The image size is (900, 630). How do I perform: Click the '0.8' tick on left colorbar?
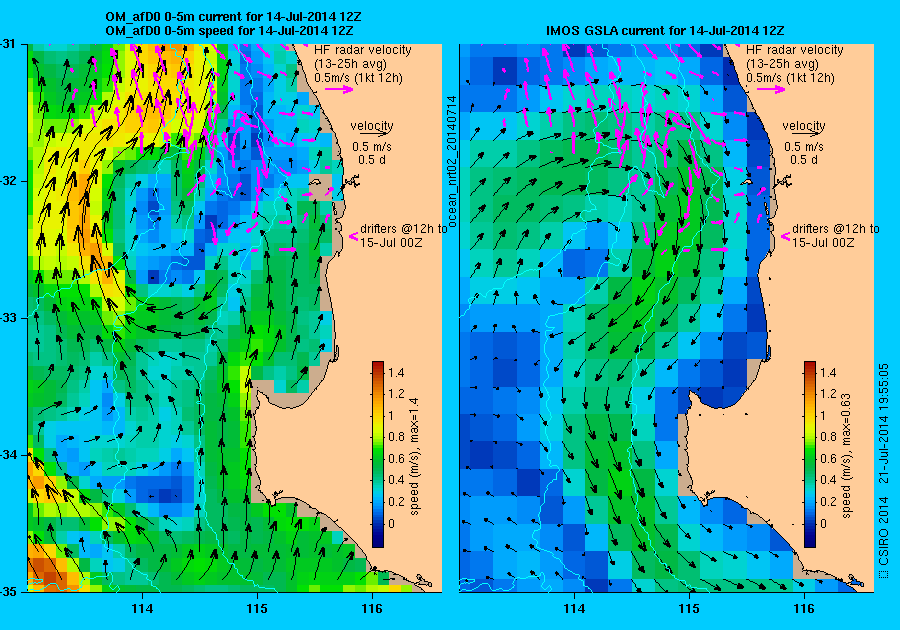pos(396,437)
